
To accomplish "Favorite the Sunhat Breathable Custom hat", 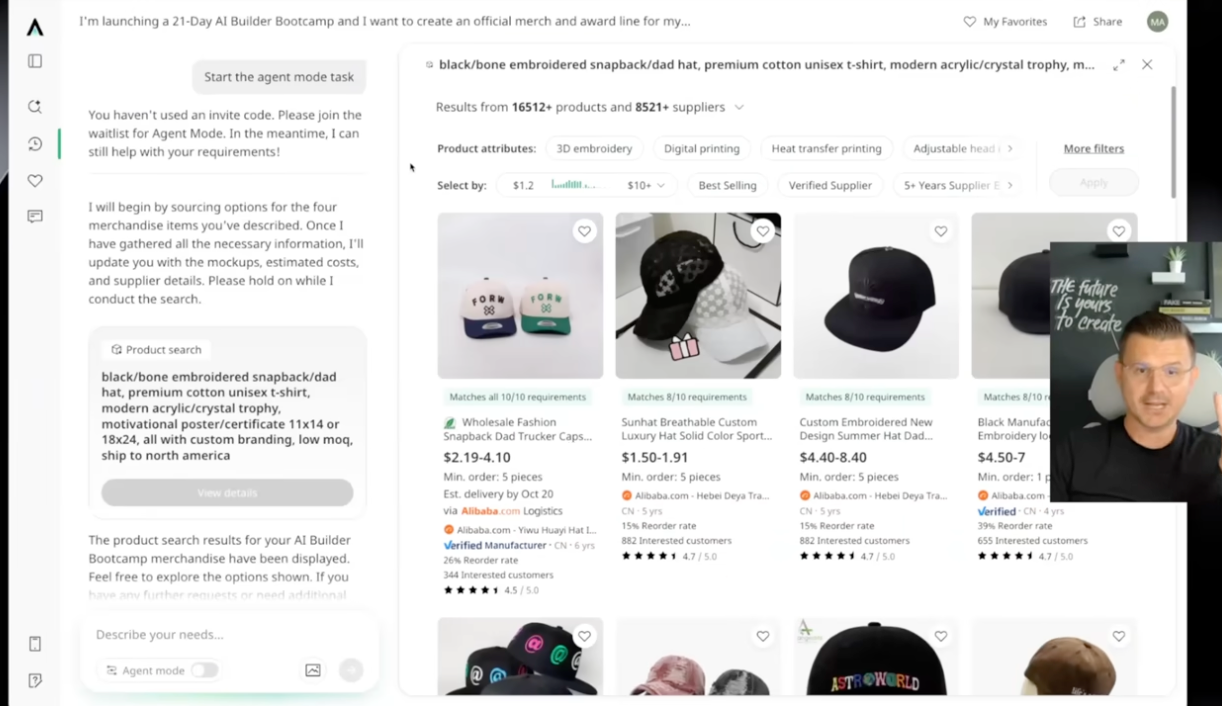I will coord(762,231).
